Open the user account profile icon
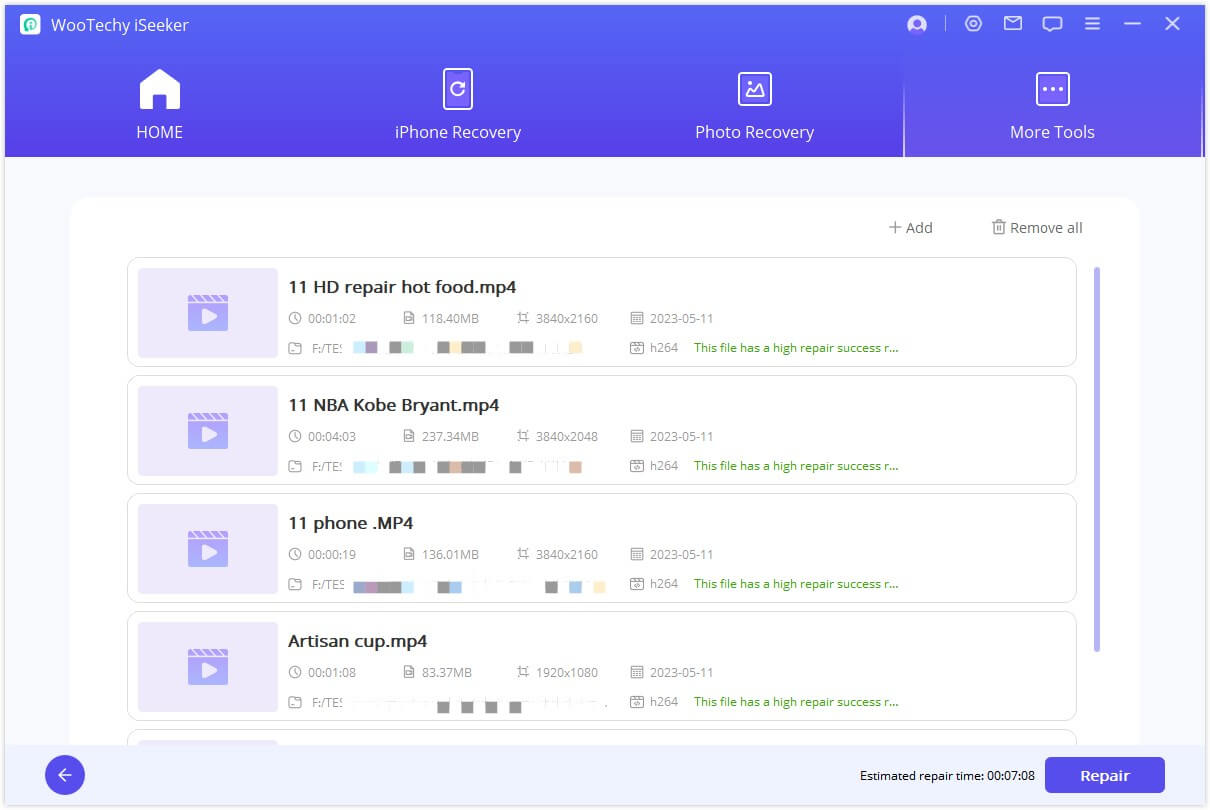Screen dimensions: 1210x810 click(917, 25)
